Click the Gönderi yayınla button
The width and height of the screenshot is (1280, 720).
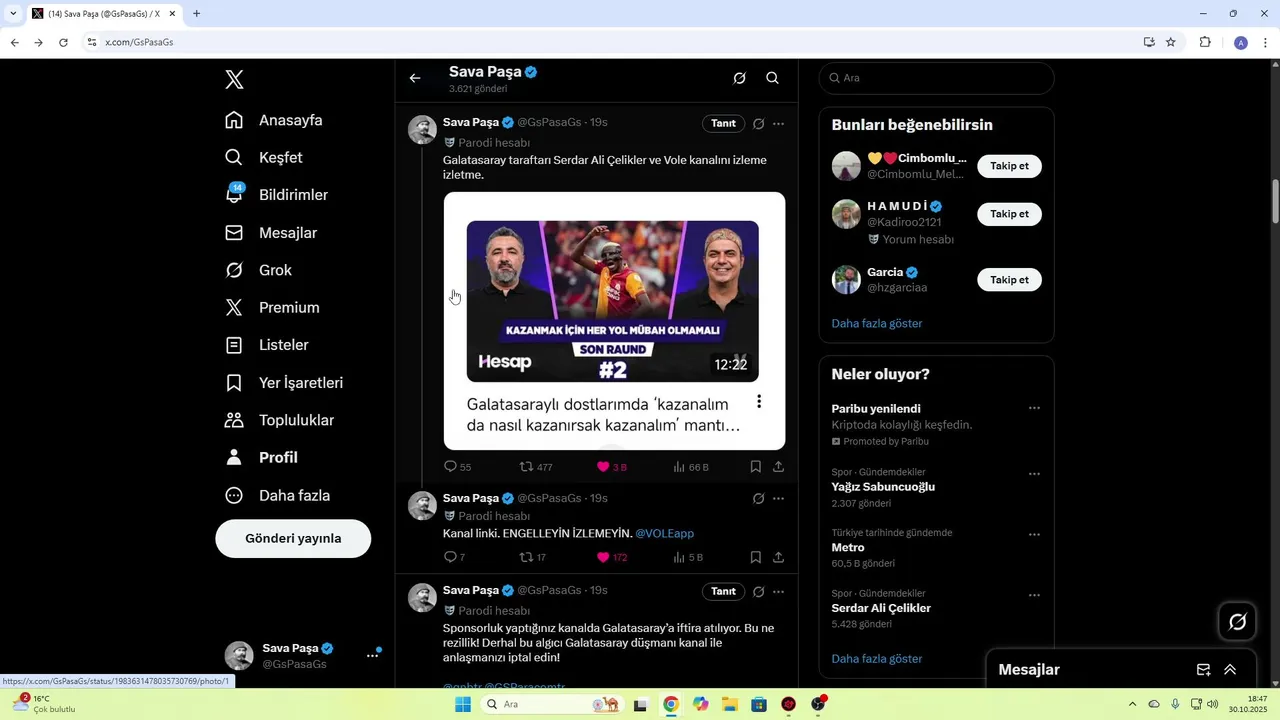click(x=293, y=538)
